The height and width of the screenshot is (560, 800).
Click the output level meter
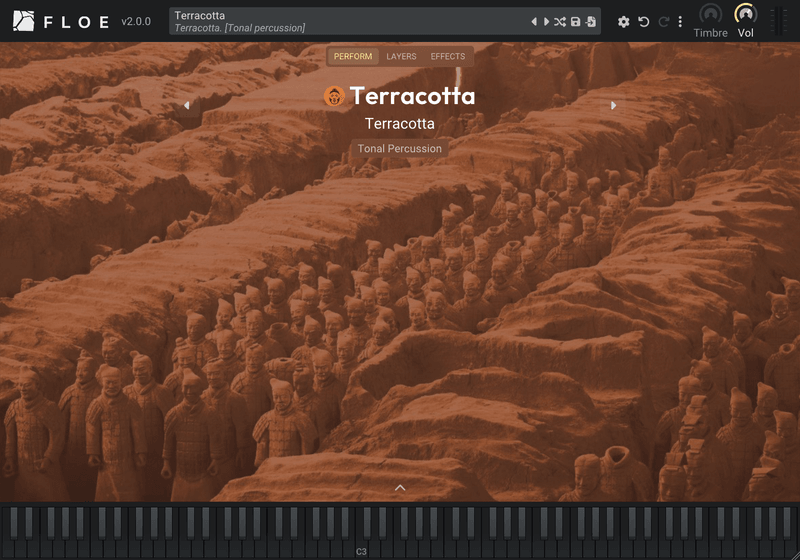[778, 21]
